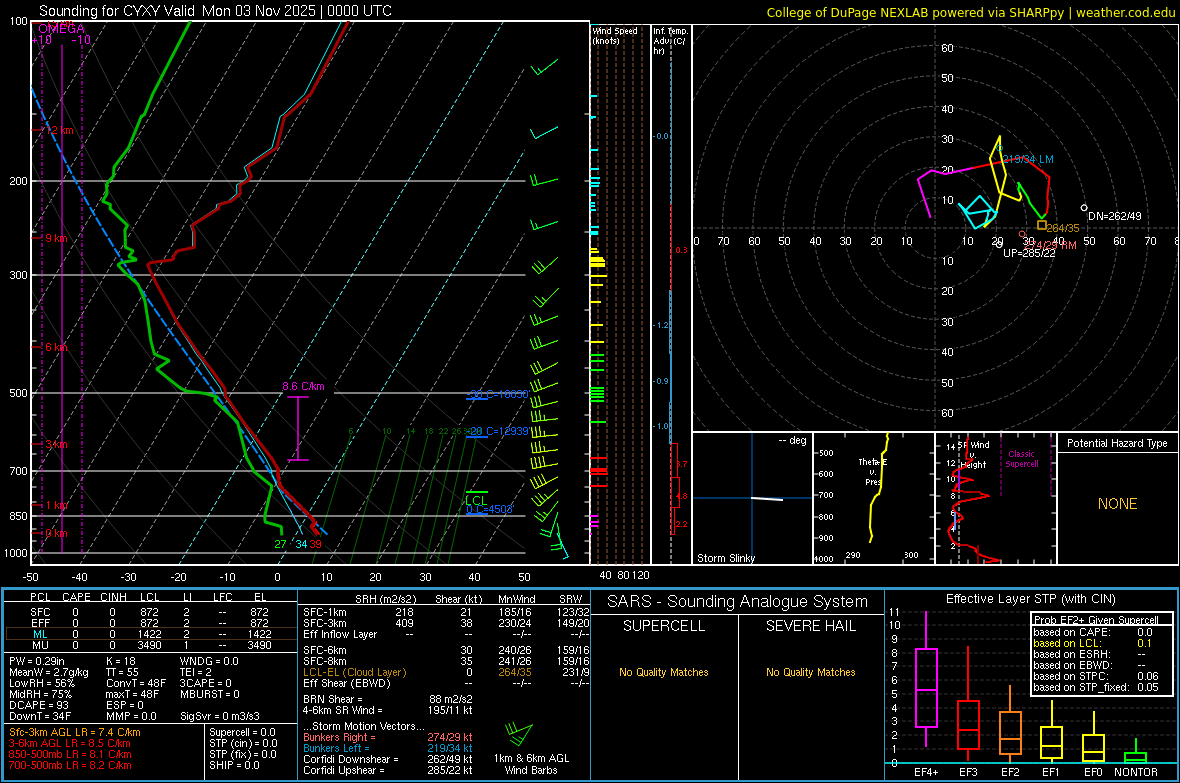Click the LCL-EL (Cloud Layer) row
1180x783 pixels.
coord(446,672)
